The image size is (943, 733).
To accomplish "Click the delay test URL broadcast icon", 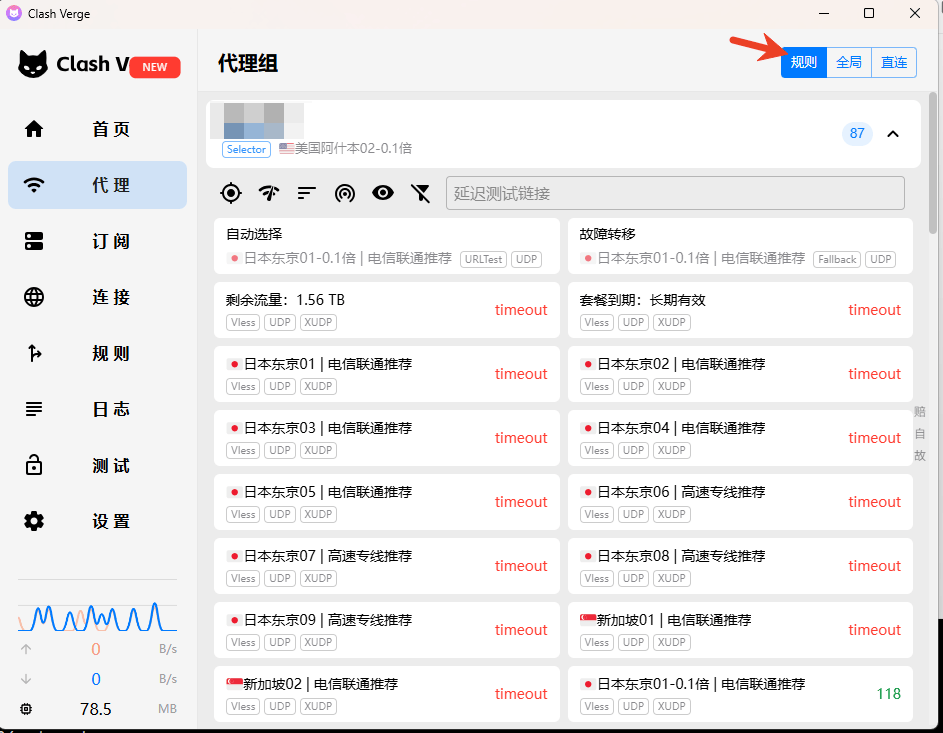I will point(345,193).
